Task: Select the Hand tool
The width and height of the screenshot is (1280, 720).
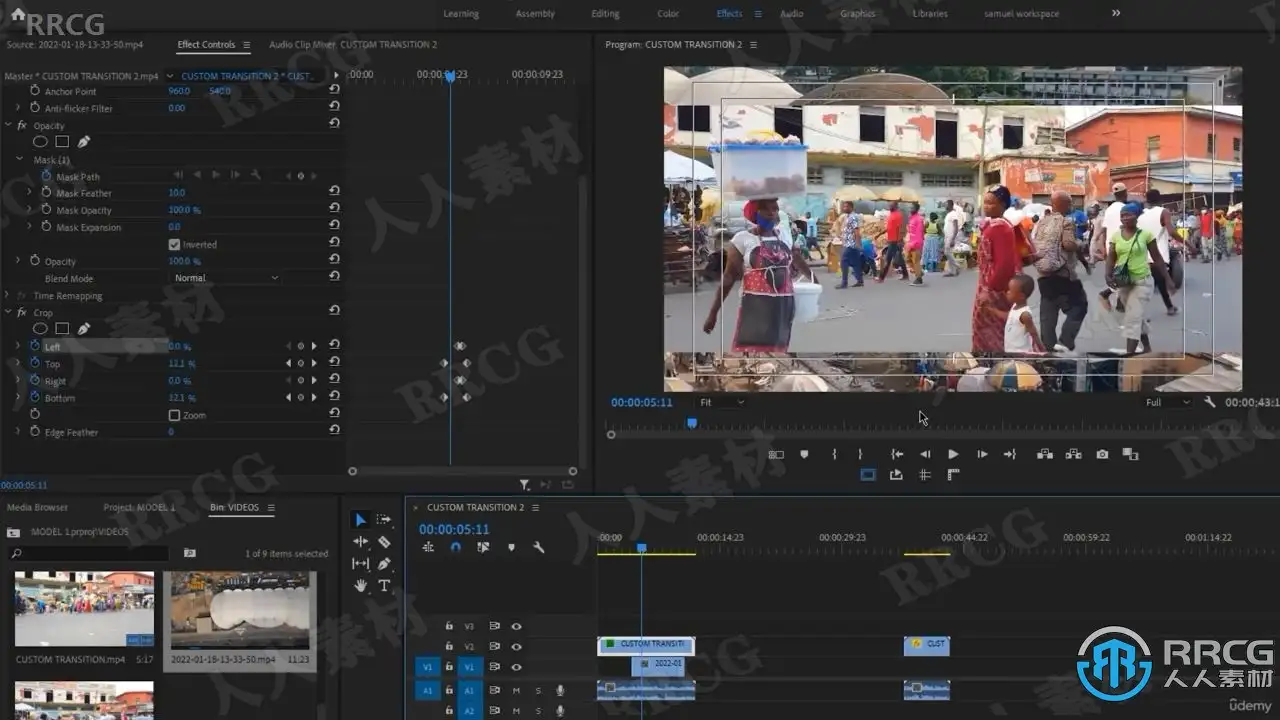Action: (361, 586)
